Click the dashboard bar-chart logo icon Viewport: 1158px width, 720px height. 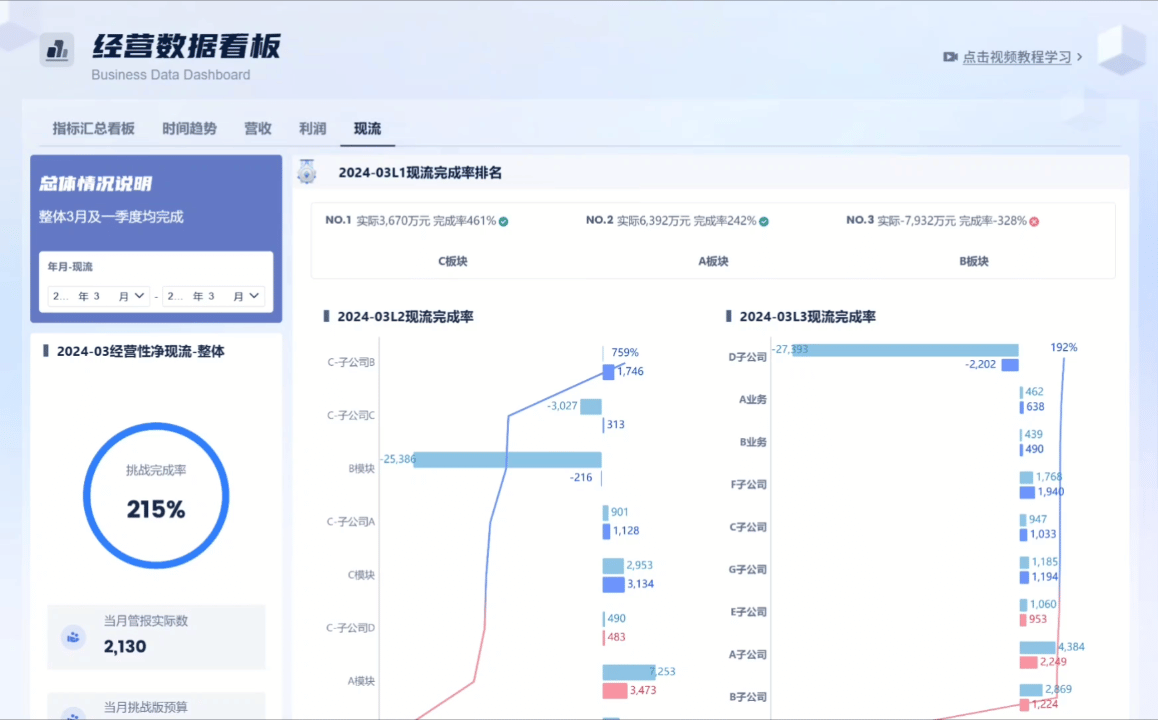(x=55, y=48)
